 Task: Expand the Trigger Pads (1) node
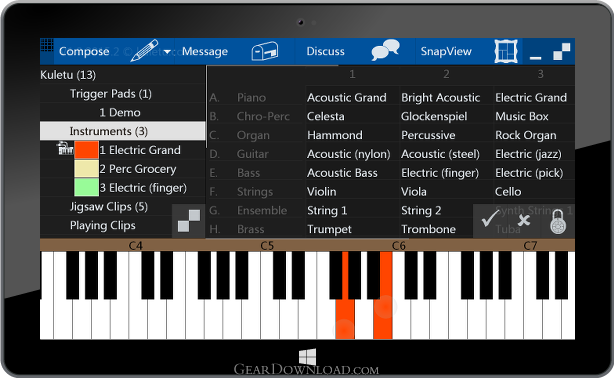tap(111, 94)
